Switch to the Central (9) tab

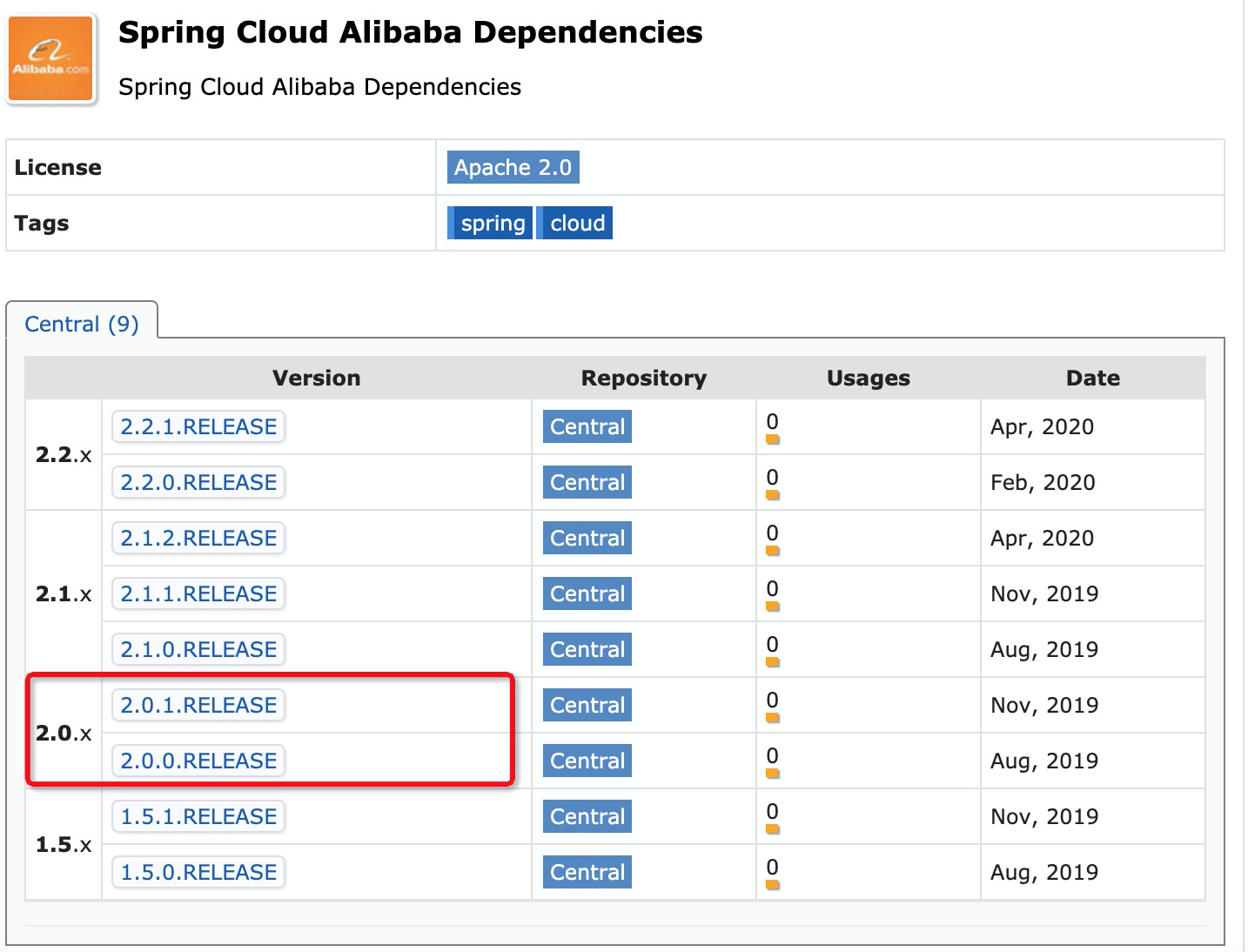83,323
